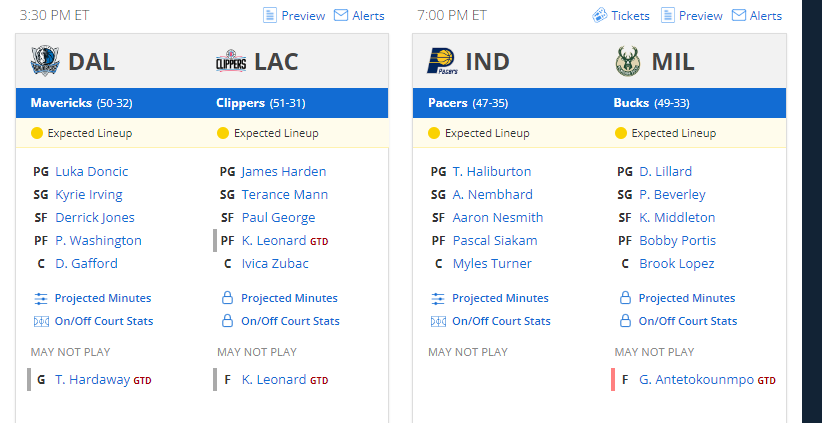Click the Clippers team logo
This screenshot has width=822, height=423.
(x=231, y=62)
